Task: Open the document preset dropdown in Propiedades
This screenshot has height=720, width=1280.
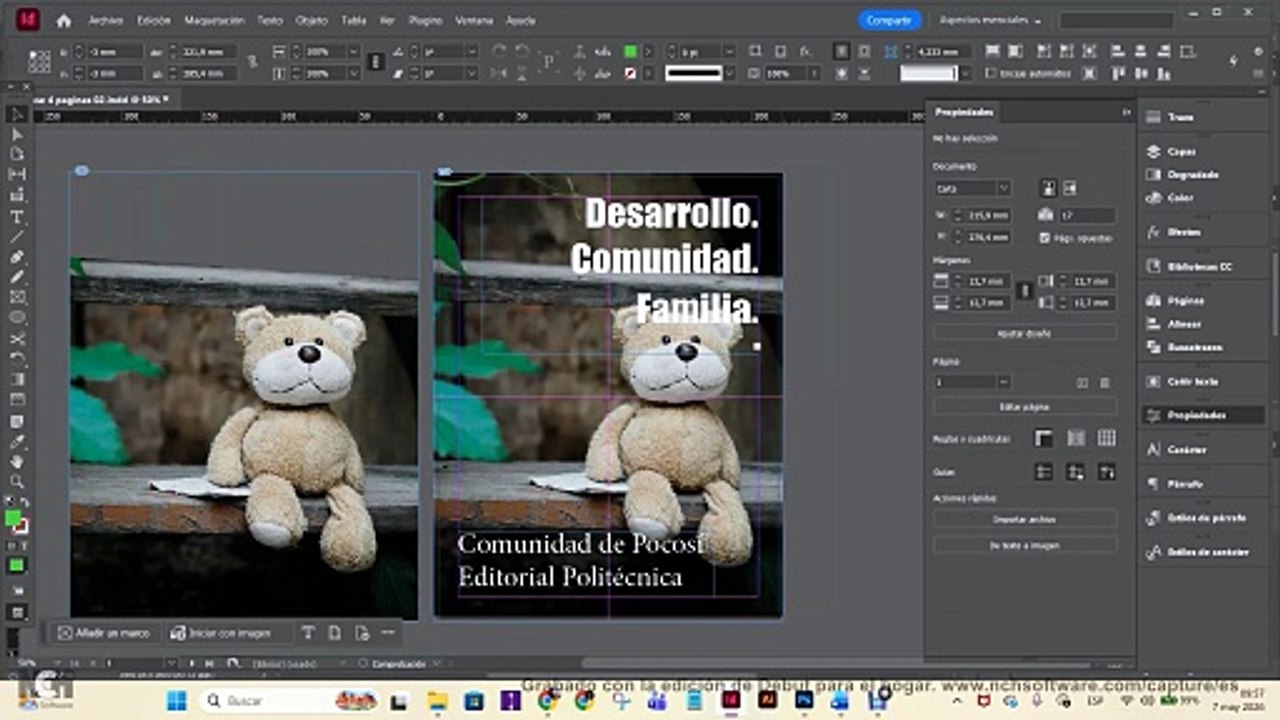Action: (973, 188)
